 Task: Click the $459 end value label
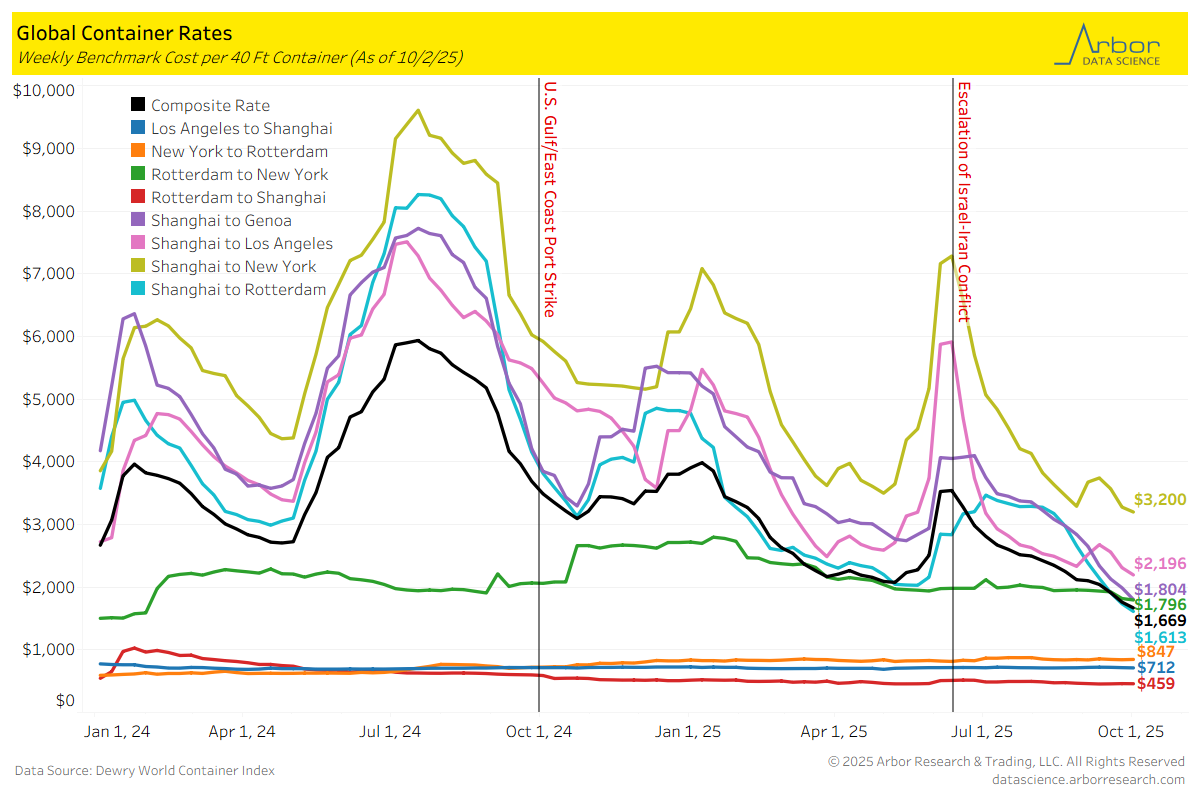[1155, 684]
